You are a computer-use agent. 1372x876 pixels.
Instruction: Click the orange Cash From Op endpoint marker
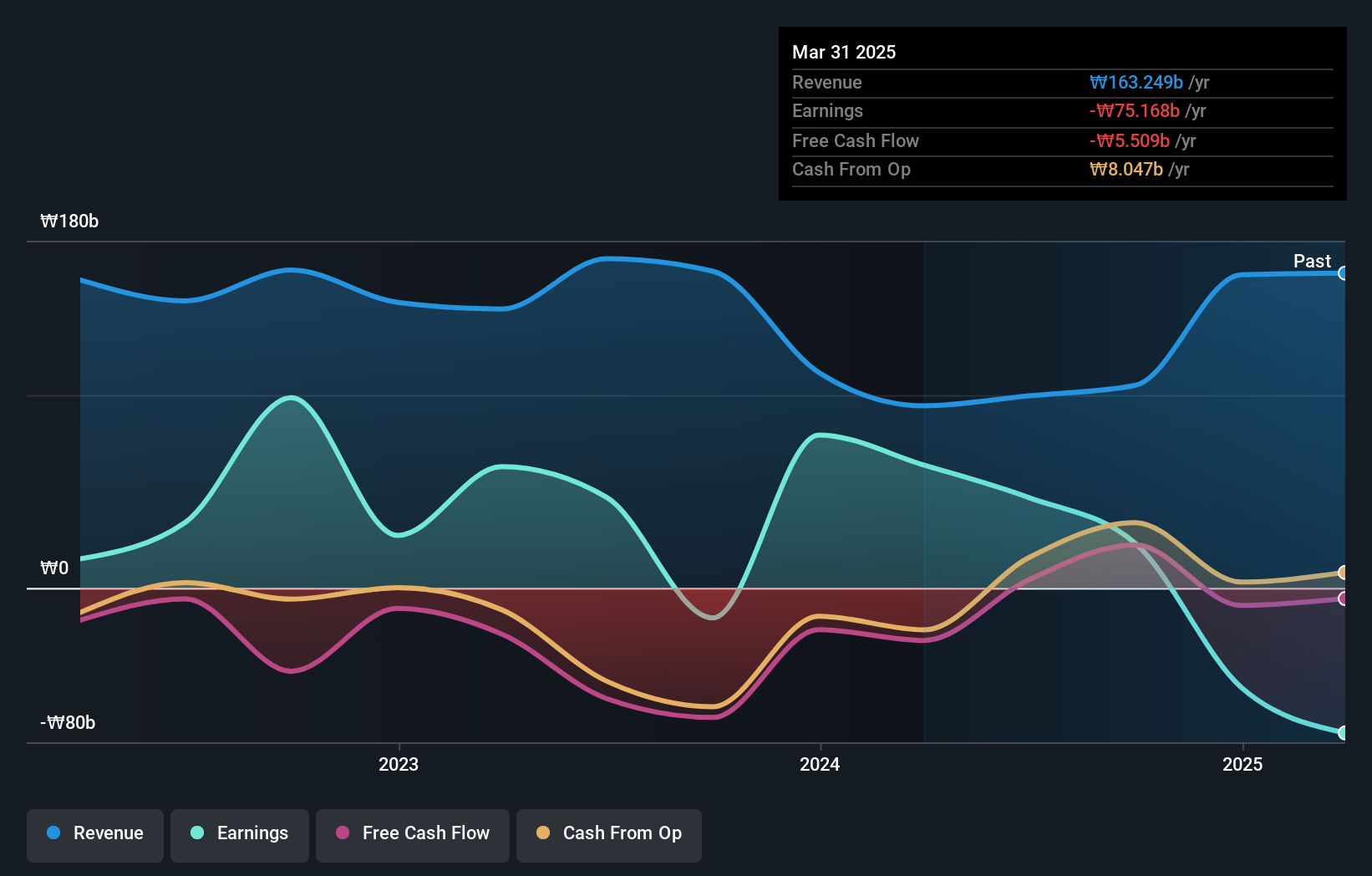tap(1343, 573)
